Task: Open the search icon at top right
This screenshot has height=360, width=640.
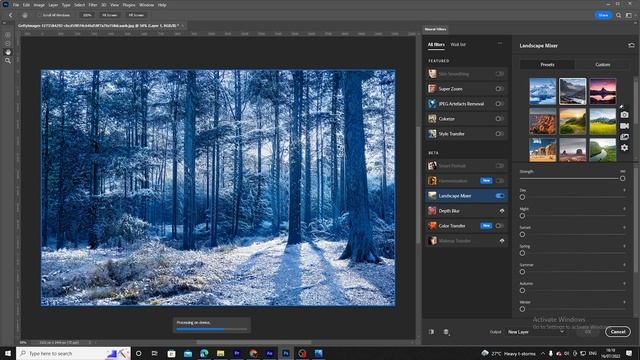Action: coord(618,15)
